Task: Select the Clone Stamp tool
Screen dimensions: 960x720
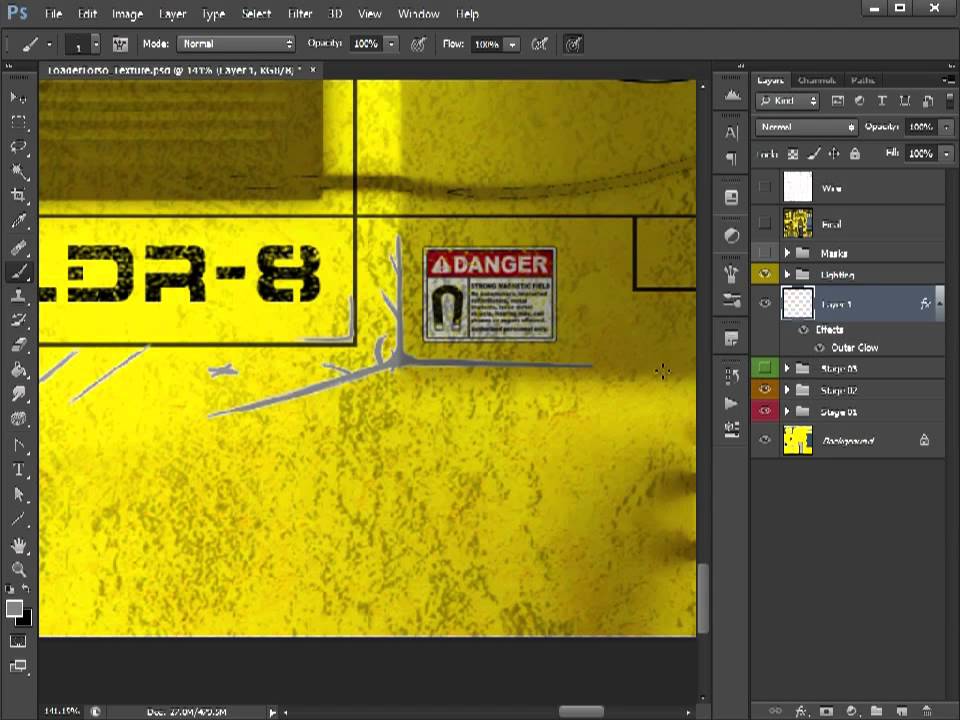Action: (x=18, y=296)
